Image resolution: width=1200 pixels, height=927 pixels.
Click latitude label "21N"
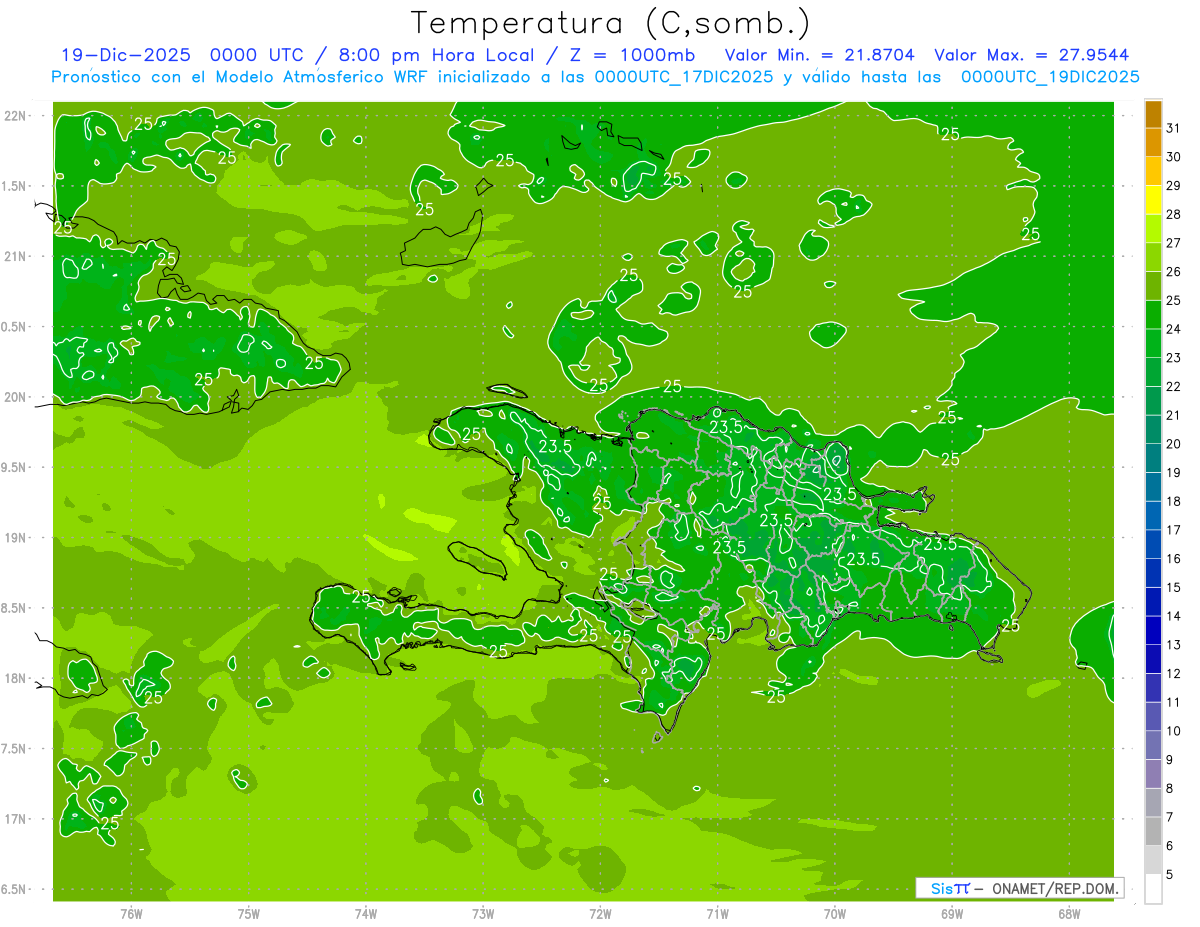point(15,256)
